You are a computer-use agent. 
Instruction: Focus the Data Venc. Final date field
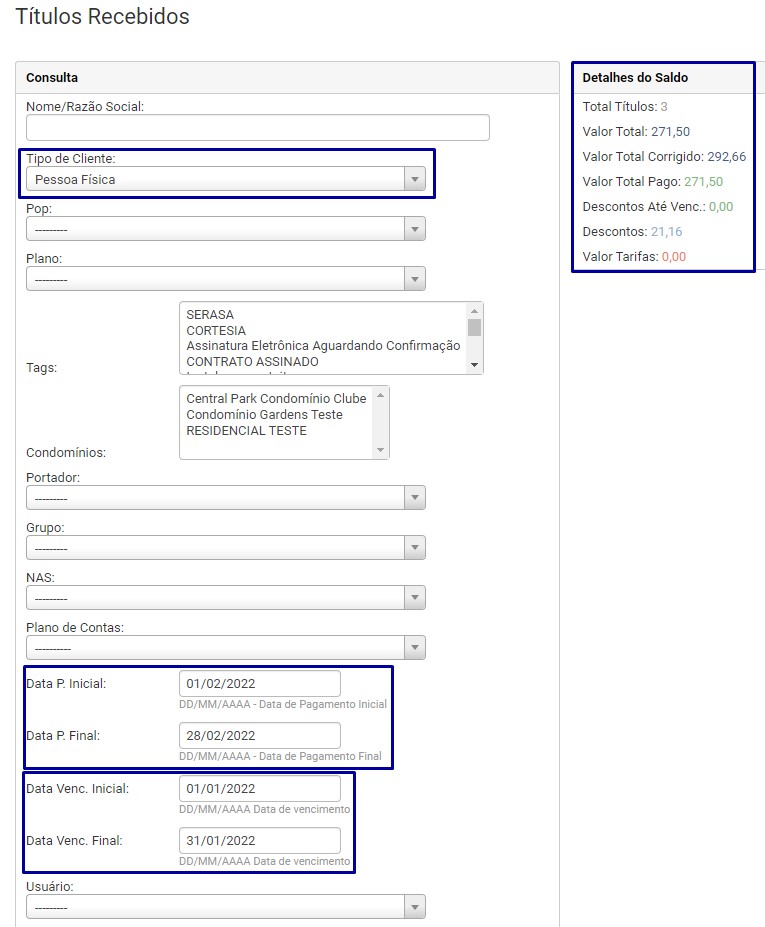(259, 841)
